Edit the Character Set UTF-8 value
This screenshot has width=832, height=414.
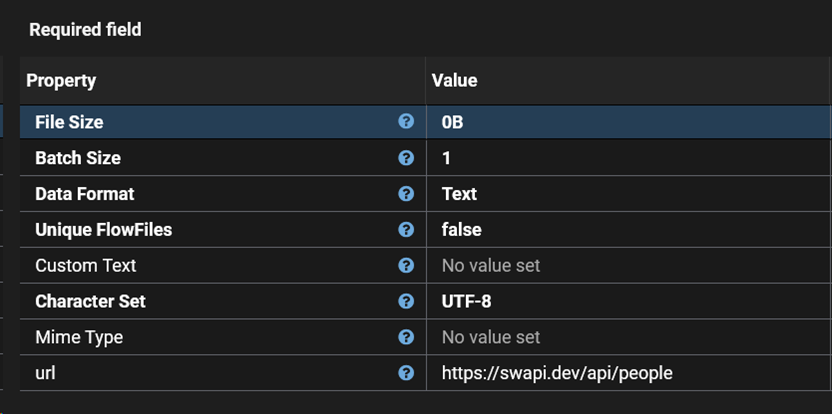tap(466, 301)
